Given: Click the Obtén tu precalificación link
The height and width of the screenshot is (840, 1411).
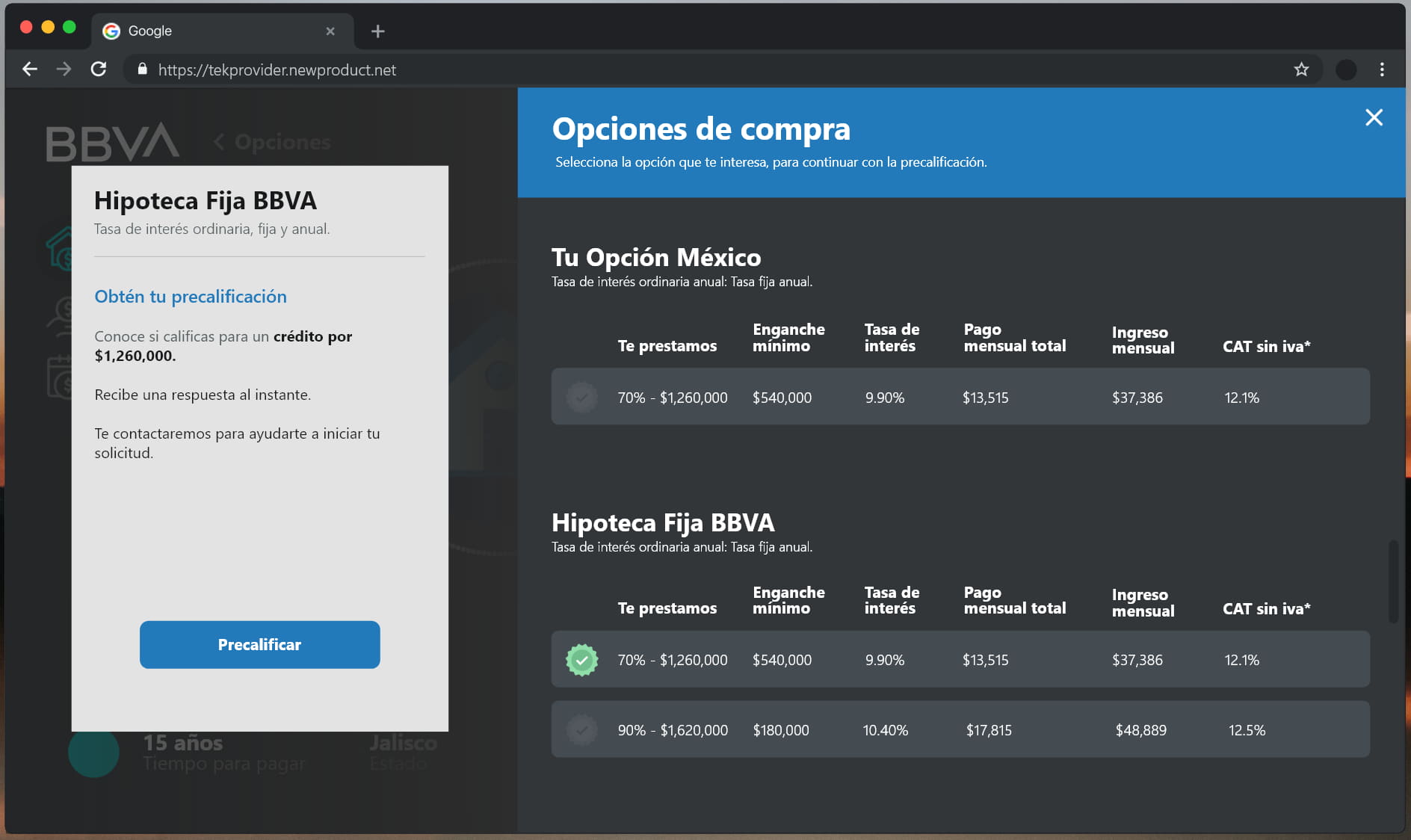Looking at the screenshot, I should 190,297.
